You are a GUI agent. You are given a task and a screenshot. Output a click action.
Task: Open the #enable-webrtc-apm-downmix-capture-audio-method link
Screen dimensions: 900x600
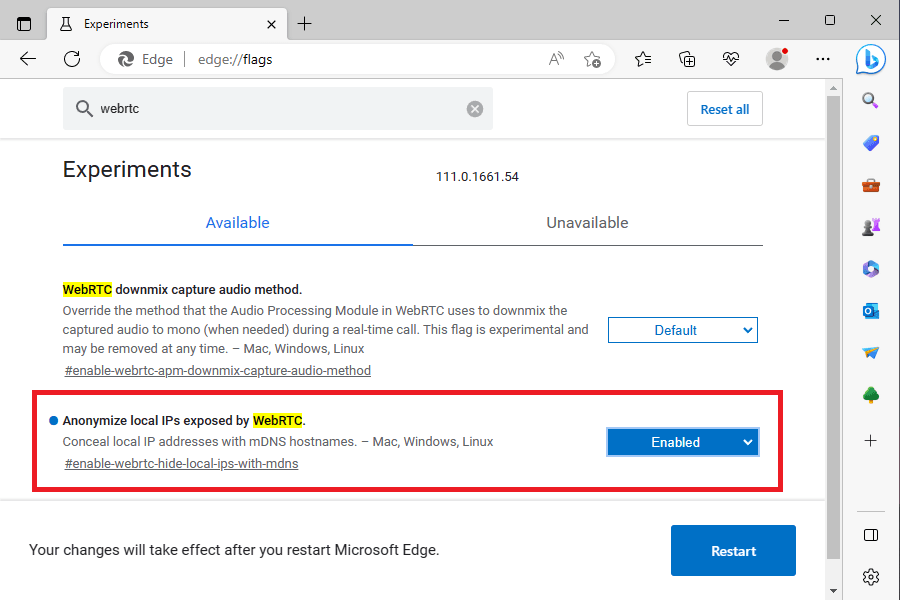218,370
